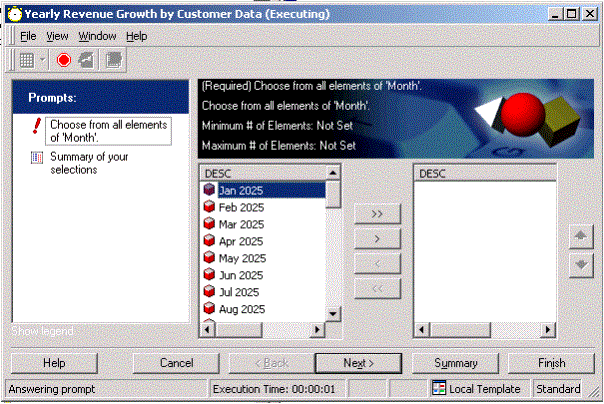Select the Mar 2025 cube icon

pos(209,224)
